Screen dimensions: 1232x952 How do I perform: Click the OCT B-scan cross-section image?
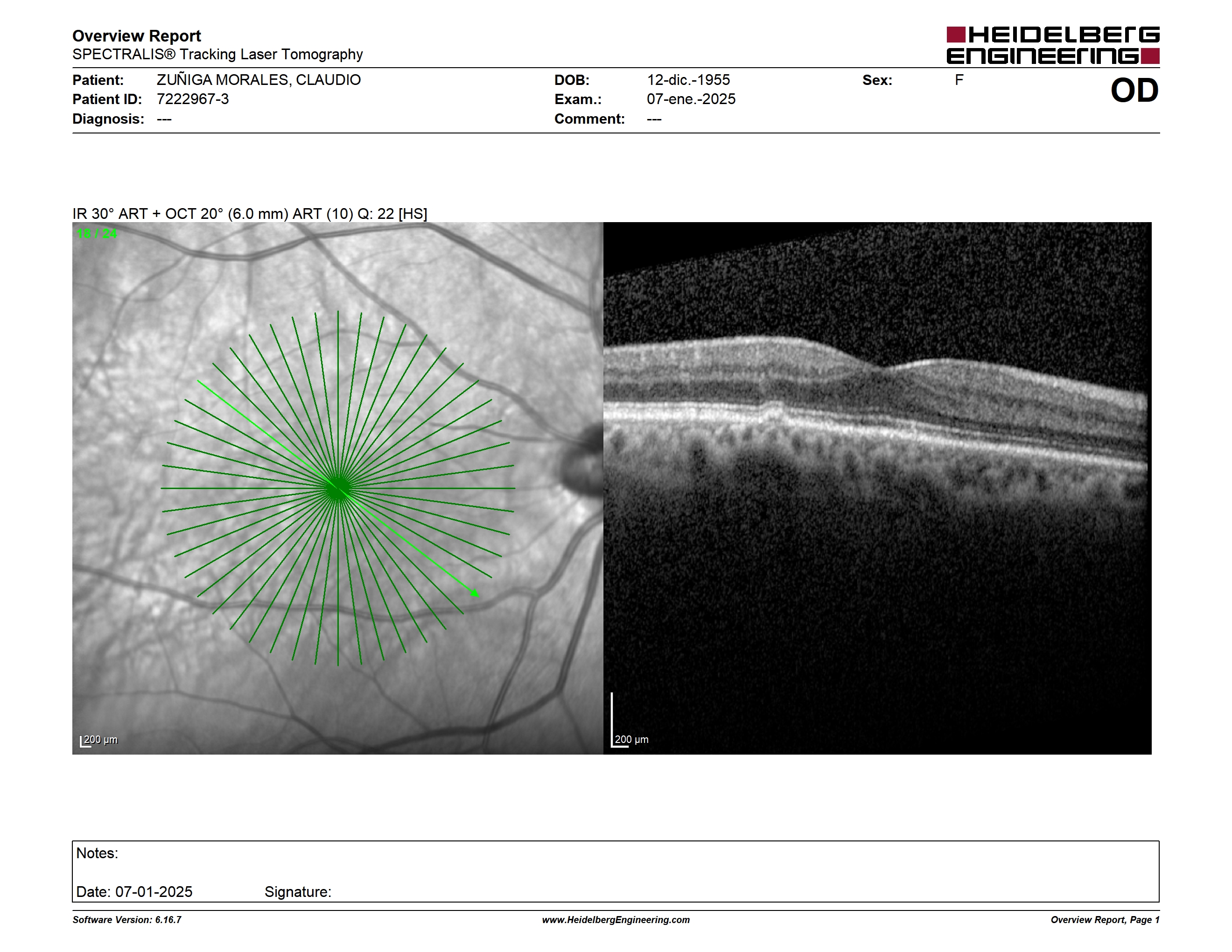tap(877, 488)
